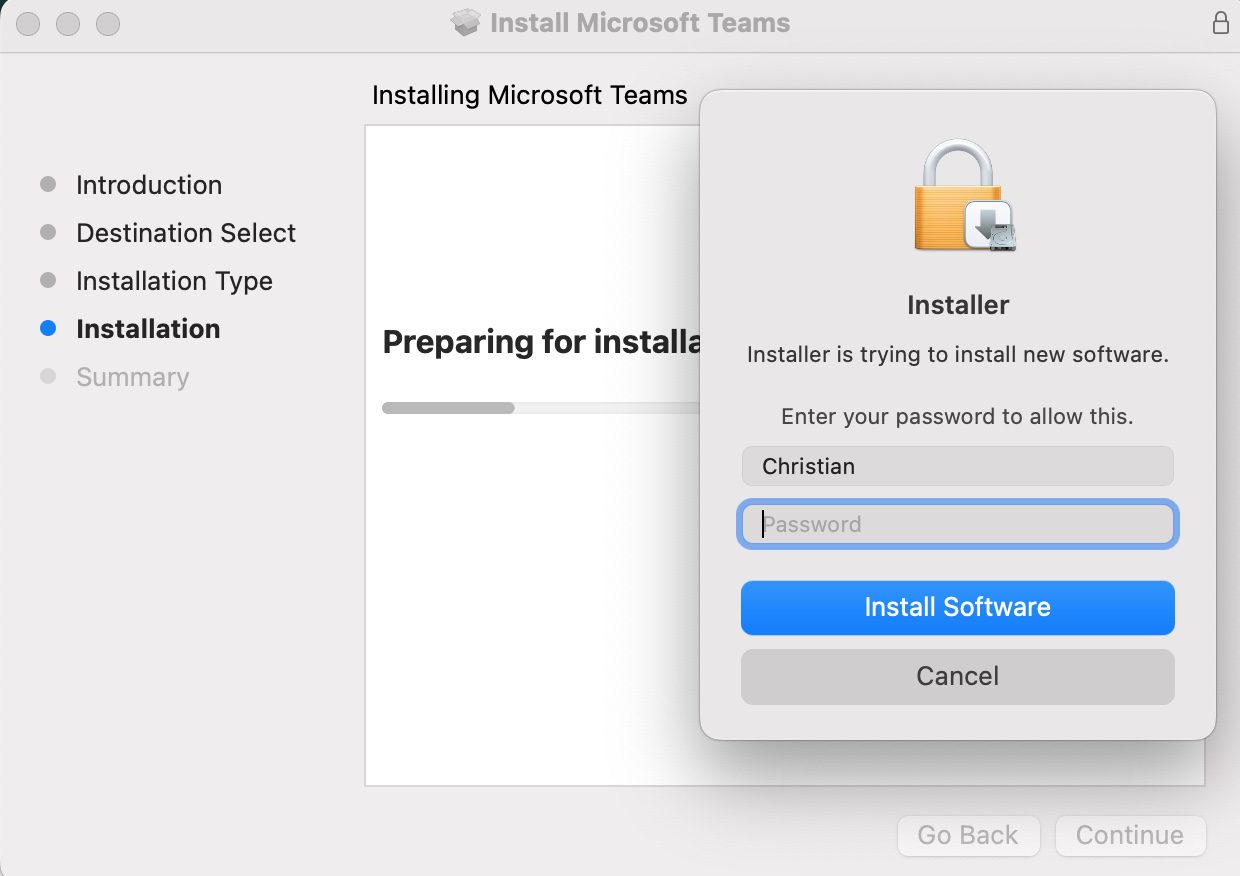Select the Installation step
Viewport: 1240px width, 876px height.
click(x=148, y=329)
